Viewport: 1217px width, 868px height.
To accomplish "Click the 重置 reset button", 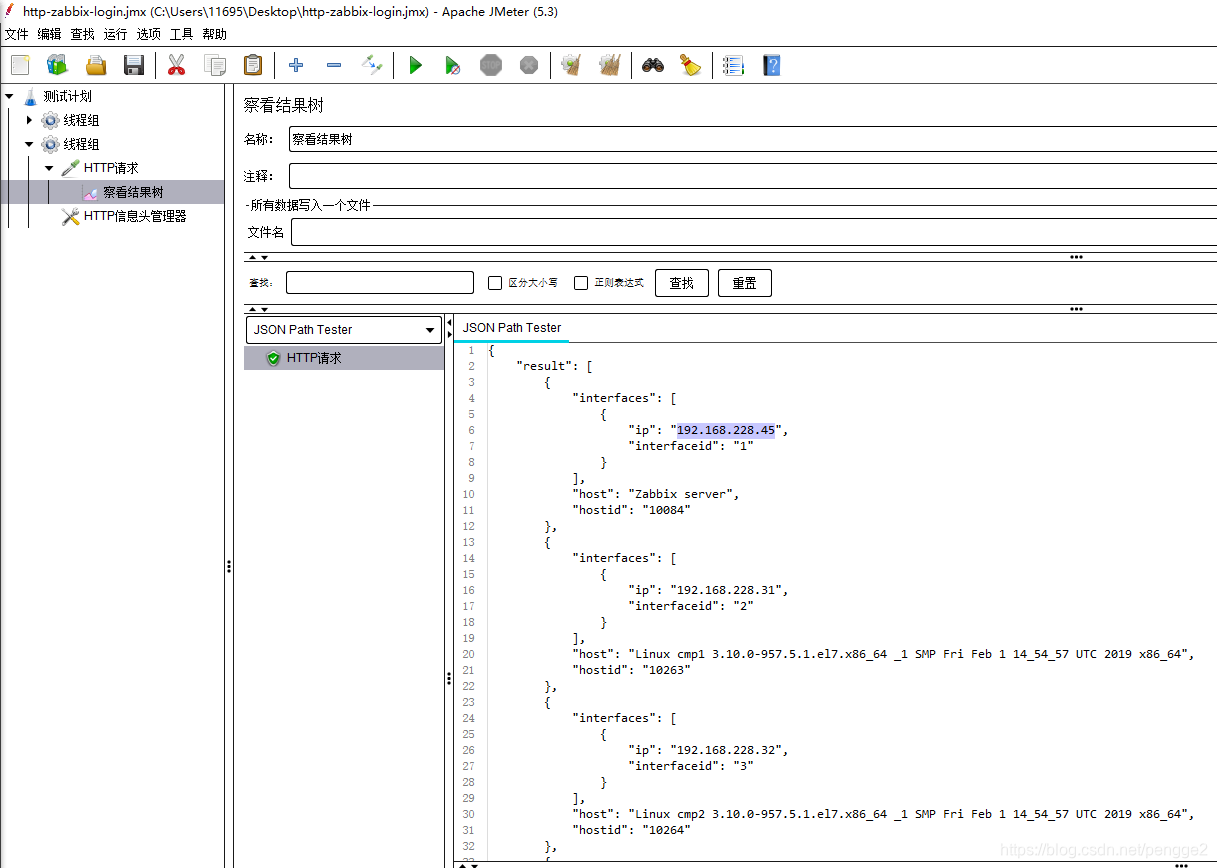I will coord(745,283).
